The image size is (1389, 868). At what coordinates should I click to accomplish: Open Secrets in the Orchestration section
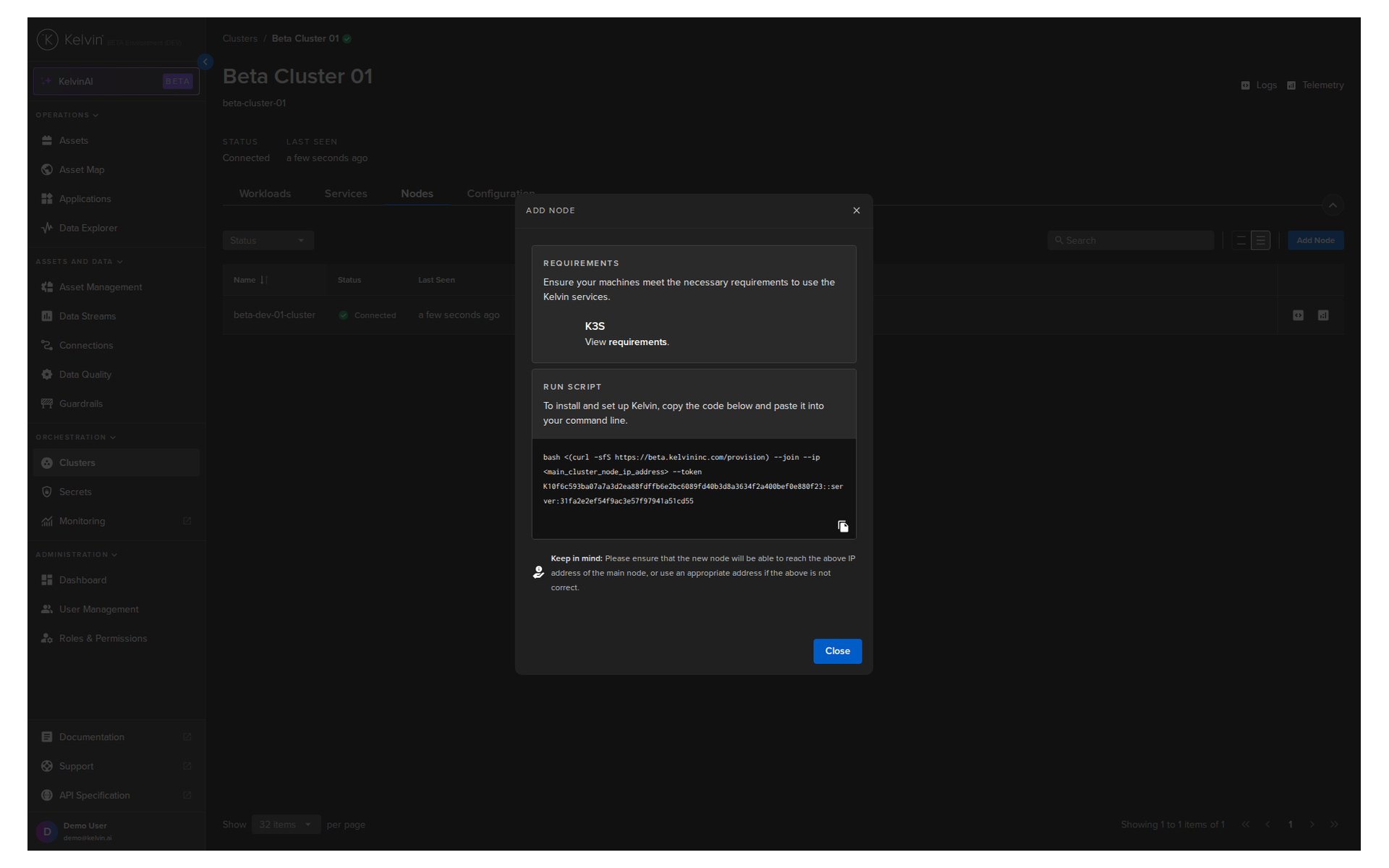pos(75,492)
